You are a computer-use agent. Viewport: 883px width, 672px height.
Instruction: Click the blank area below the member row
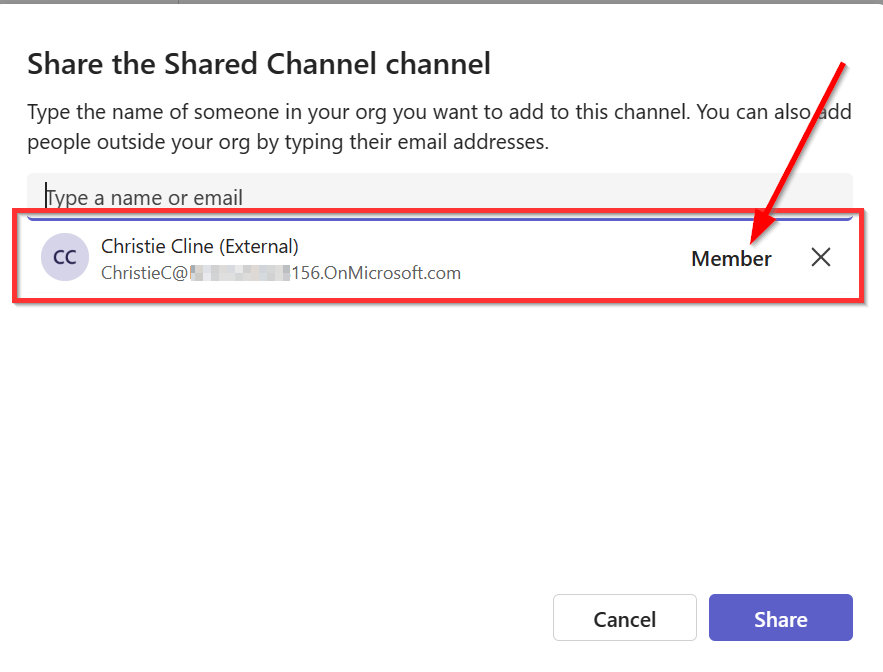tap(440, 430)
